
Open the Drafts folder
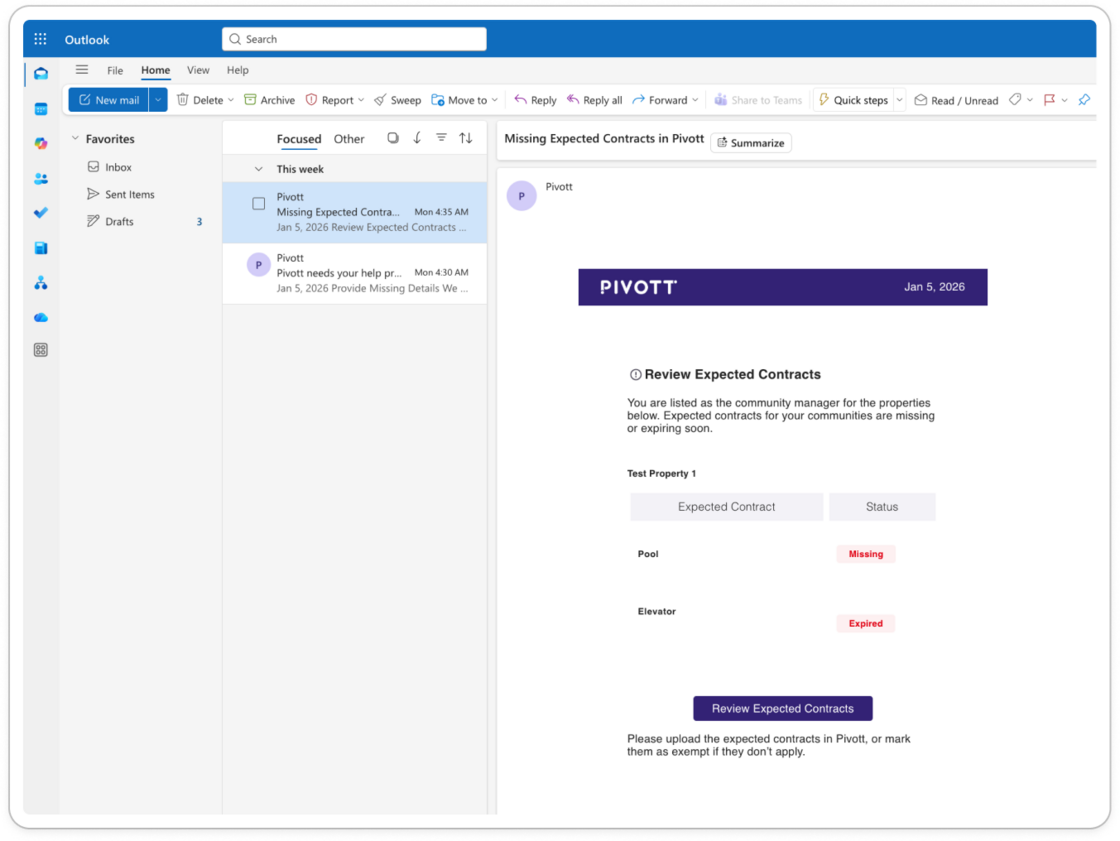119,222
